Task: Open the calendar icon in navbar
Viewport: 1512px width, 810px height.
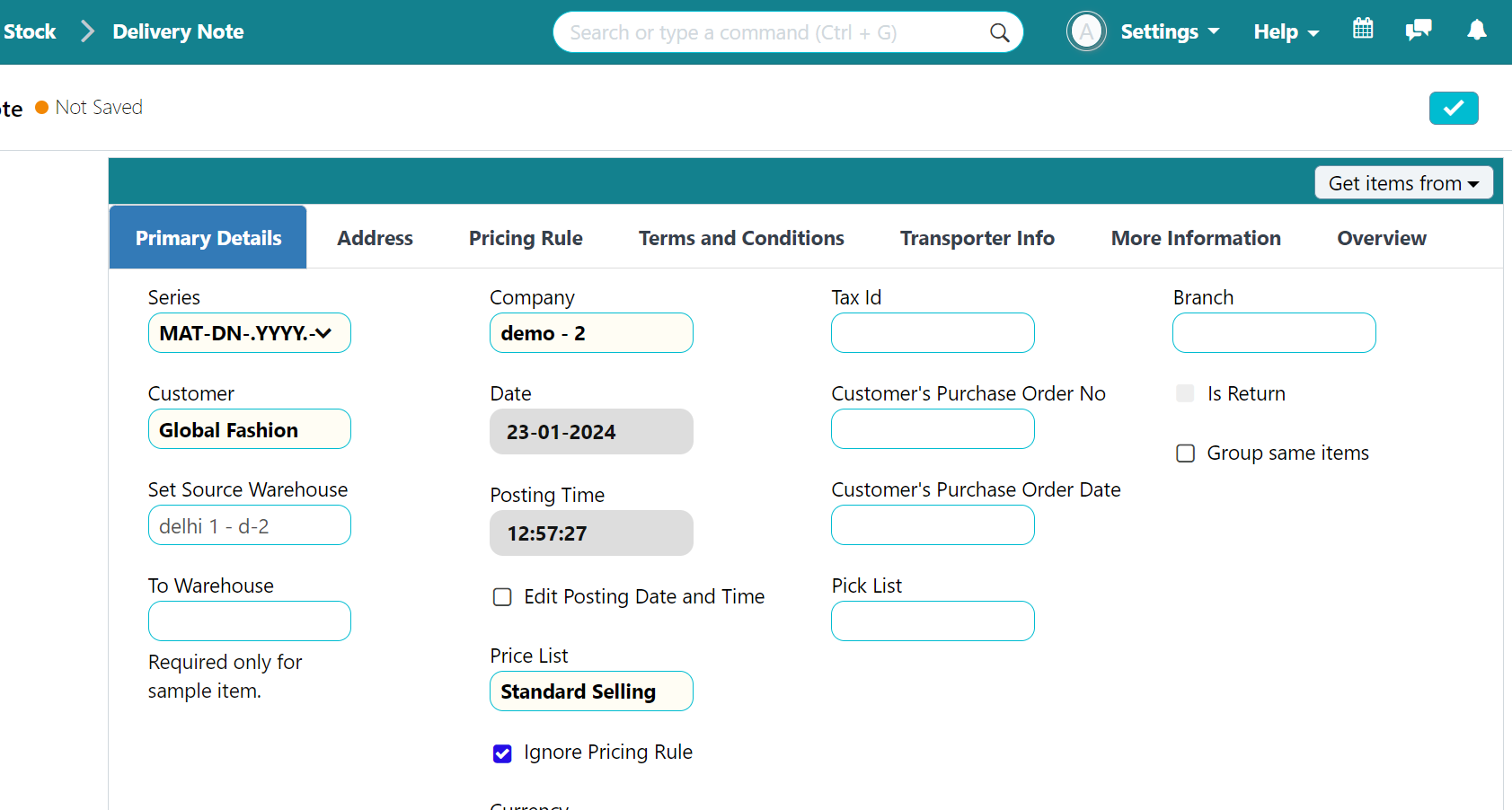Action: (1363, 29)
